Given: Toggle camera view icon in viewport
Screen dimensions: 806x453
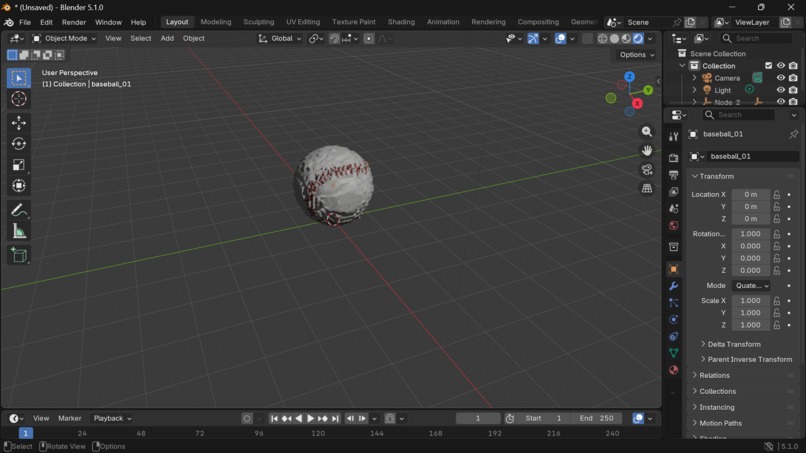Looking at the screenshot, I should 647,170.
